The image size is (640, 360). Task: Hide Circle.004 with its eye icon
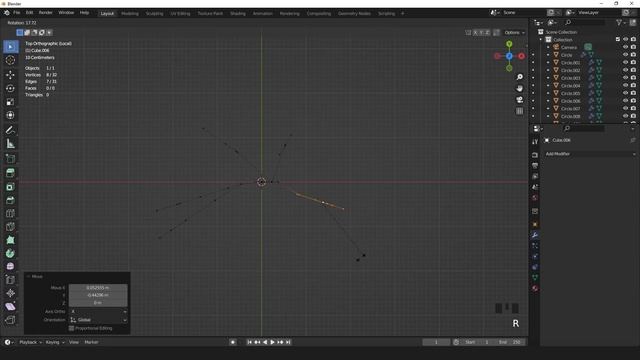point(625,86)
